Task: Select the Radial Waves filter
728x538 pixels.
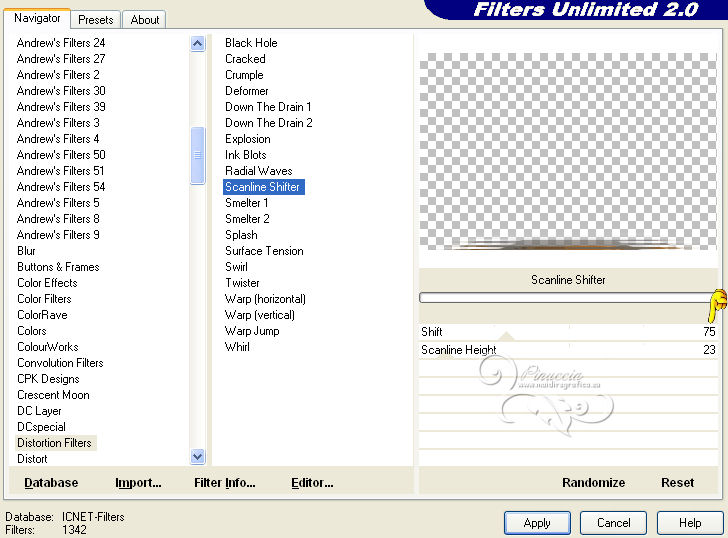Action: 259,171
